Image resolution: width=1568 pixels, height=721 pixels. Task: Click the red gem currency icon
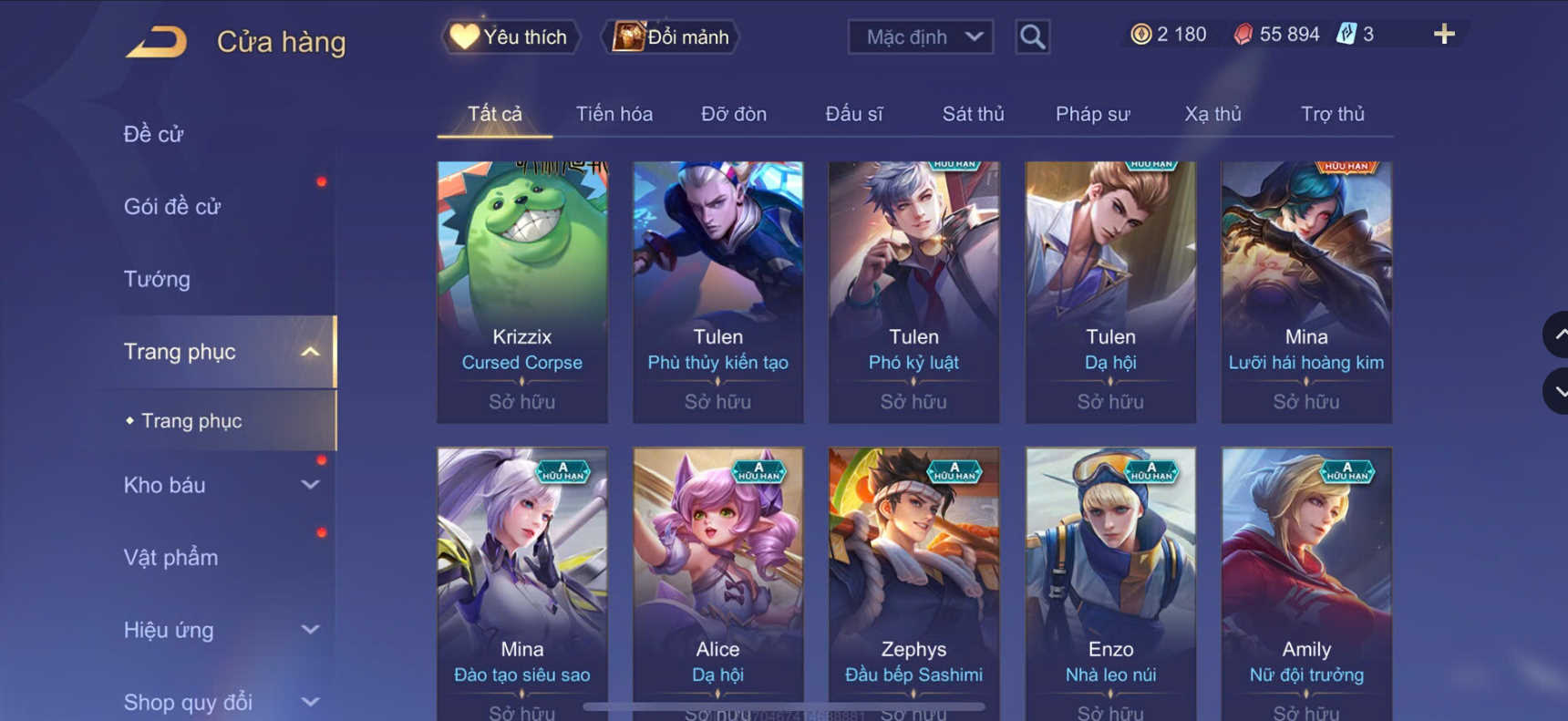tap(1243, 35)
